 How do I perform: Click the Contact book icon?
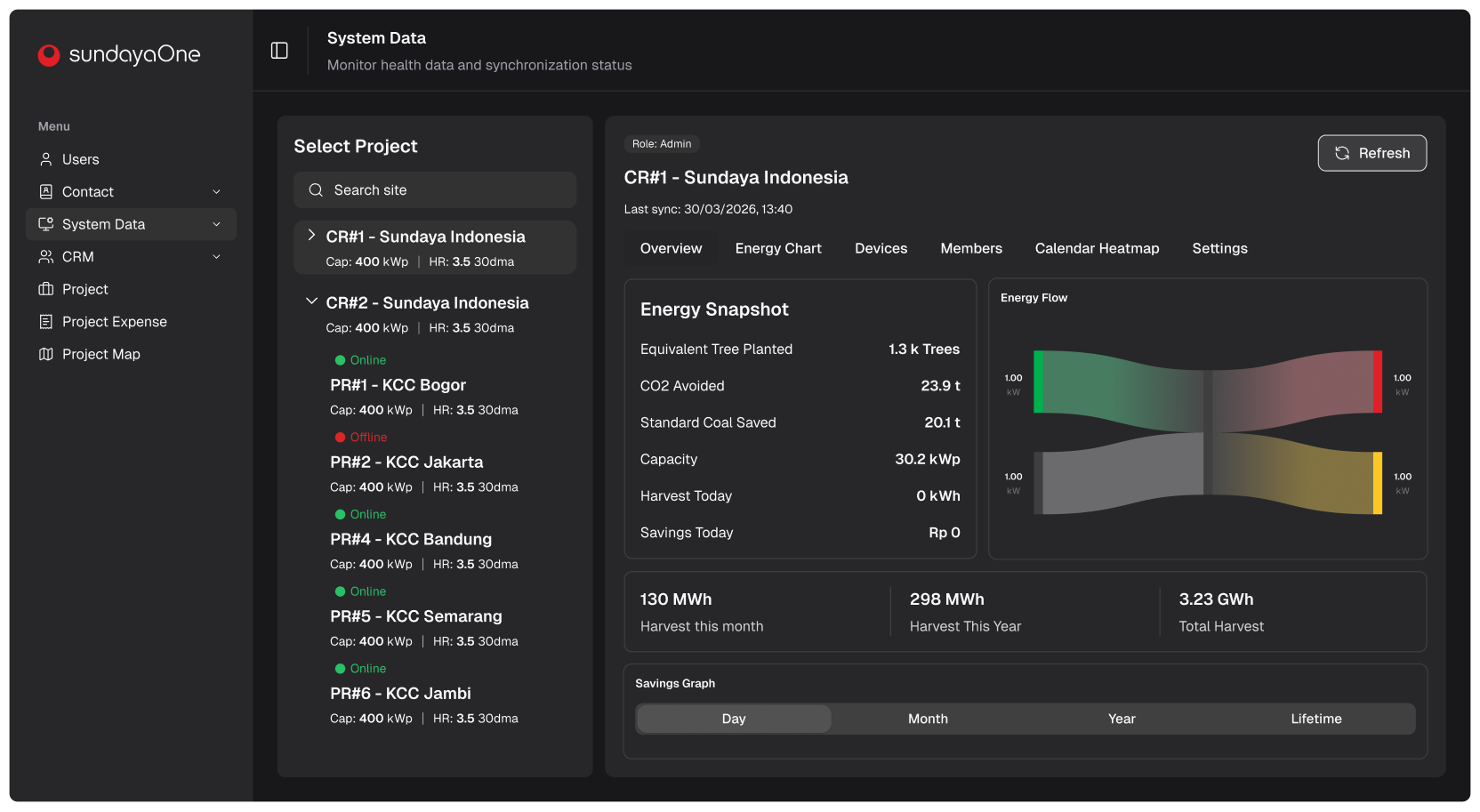pyautogui.click(x=46, y=191)
